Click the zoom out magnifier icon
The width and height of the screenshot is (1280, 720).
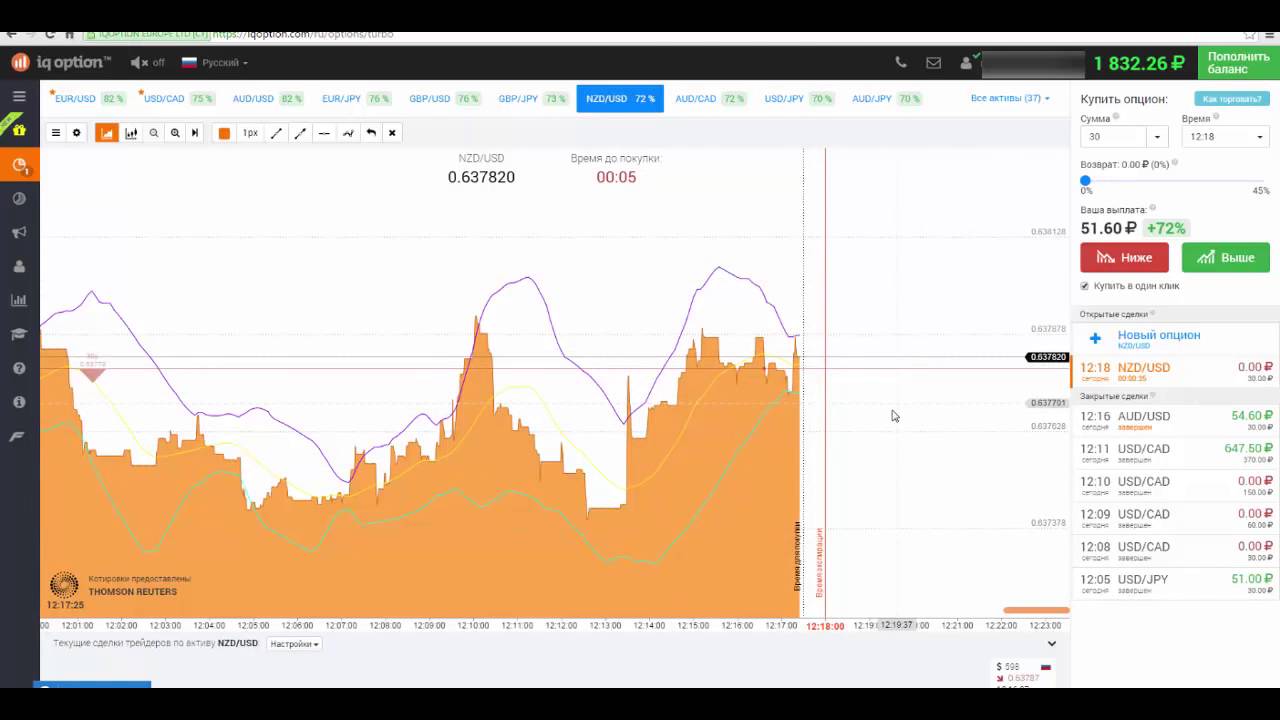154,133
